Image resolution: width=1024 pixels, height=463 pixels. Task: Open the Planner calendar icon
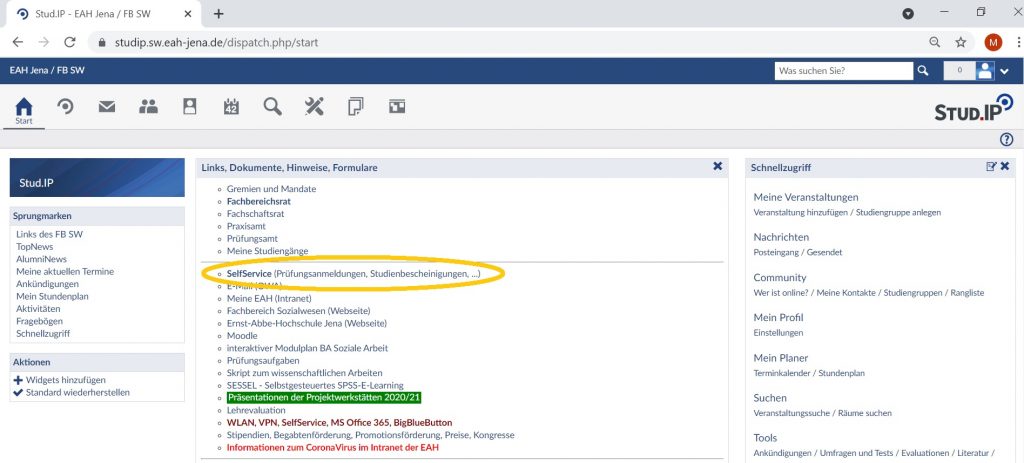(x=231, y=107)
